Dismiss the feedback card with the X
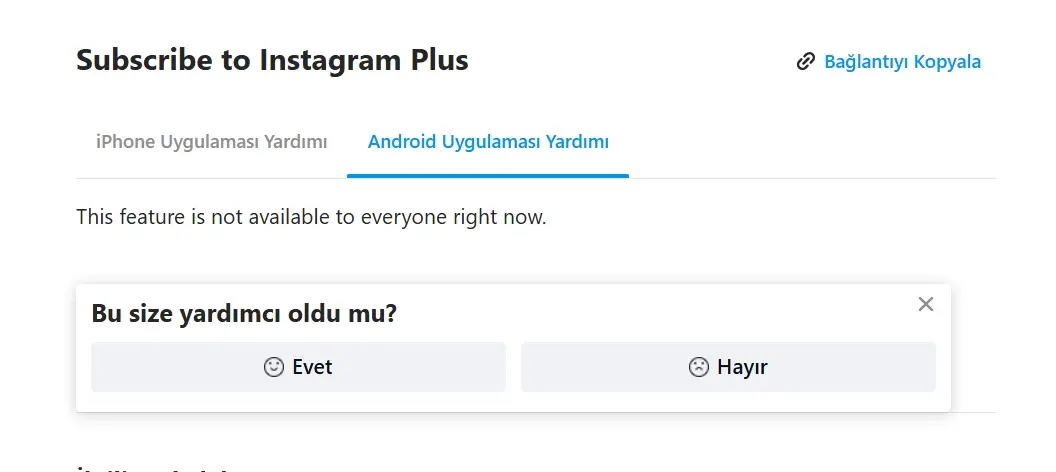Screen dimensions: 1056x472 tap(926, 304)
